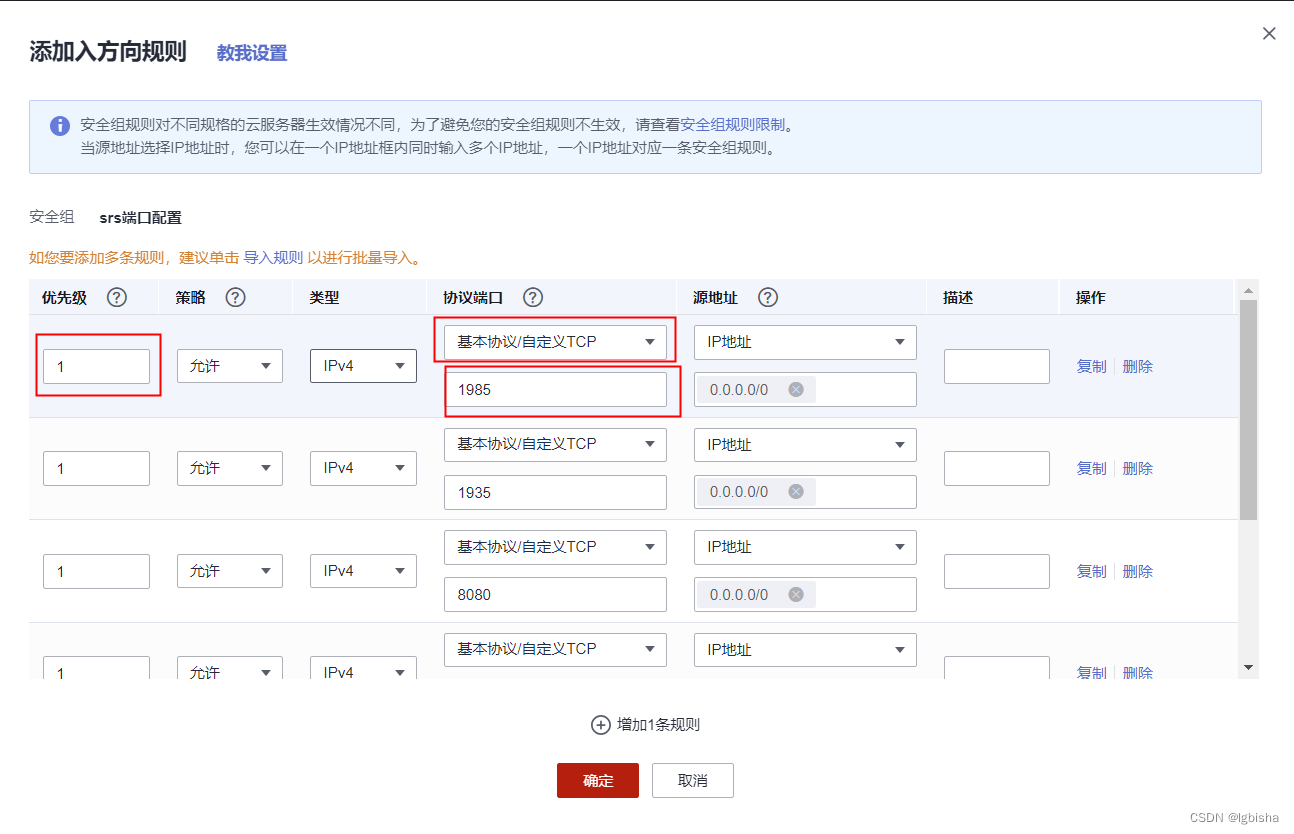The image size is (1294, 834).
Task: Open protocol dropdown above port 1985
Action: 555,342
